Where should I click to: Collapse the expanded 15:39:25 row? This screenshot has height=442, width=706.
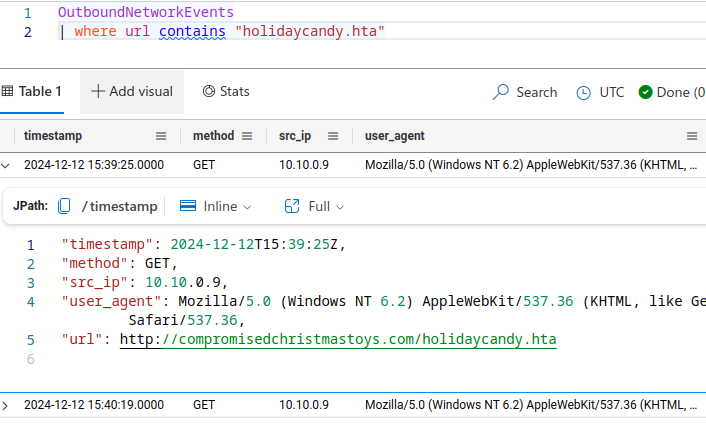pos(7,165)
